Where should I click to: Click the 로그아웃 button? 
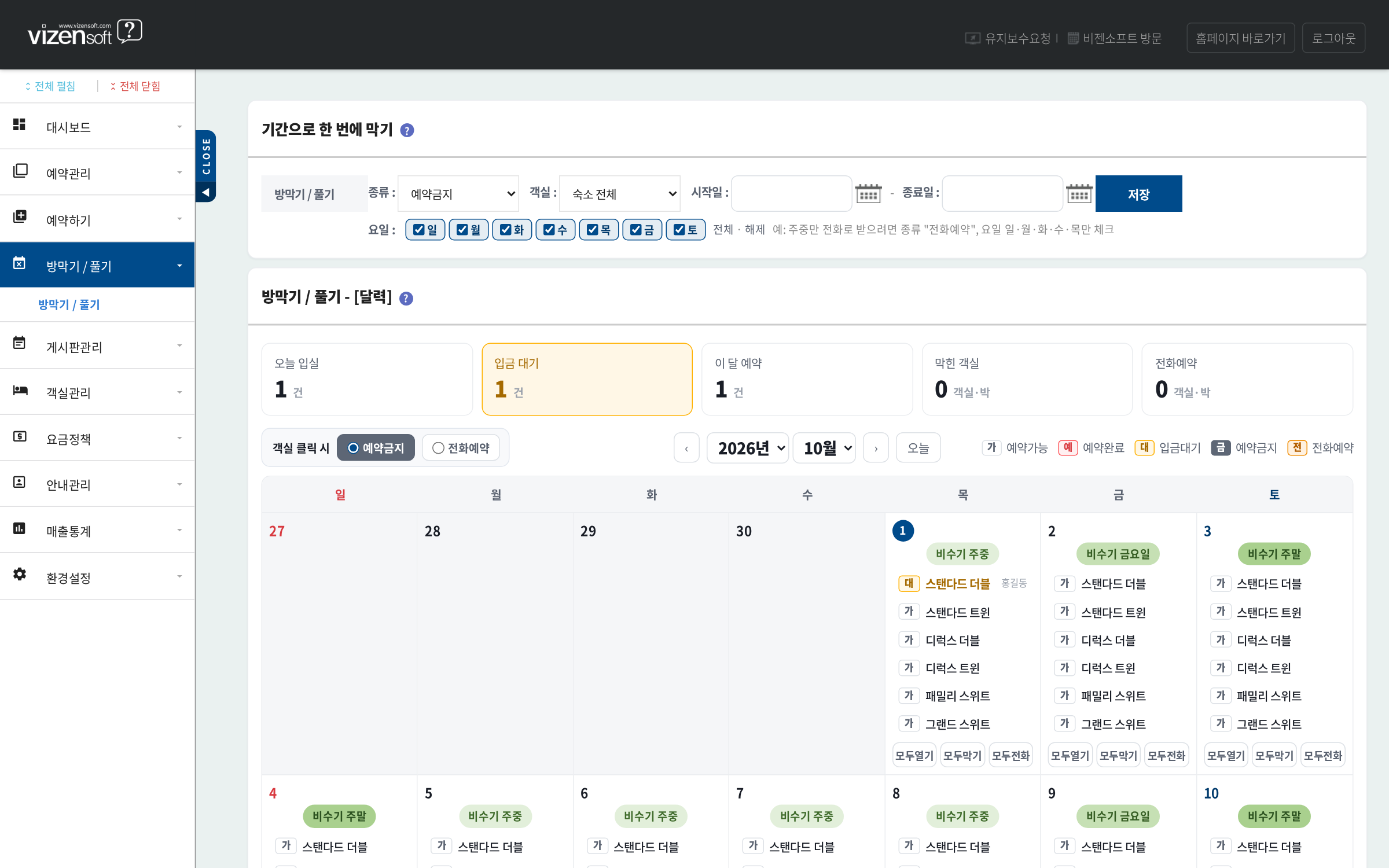[1333, 38]
